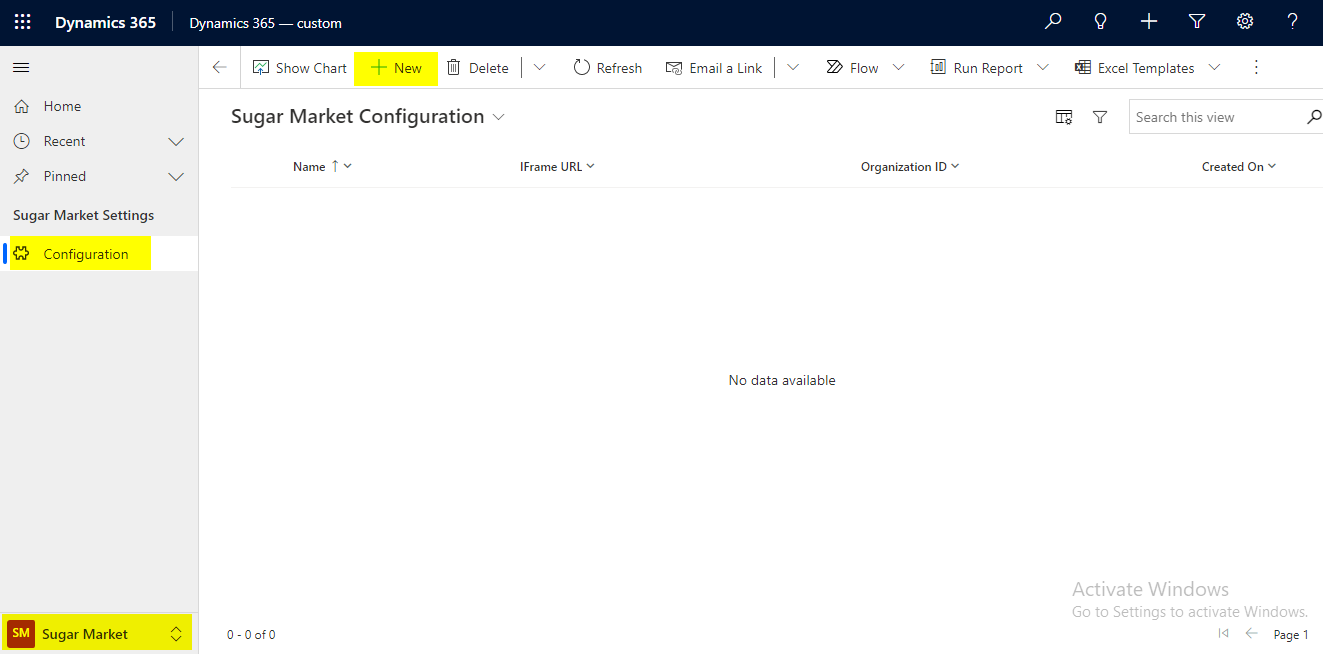Go to Home in the sidebar
The width and height of the screenshot is (1323, 654).
click(x=62, y=106)
